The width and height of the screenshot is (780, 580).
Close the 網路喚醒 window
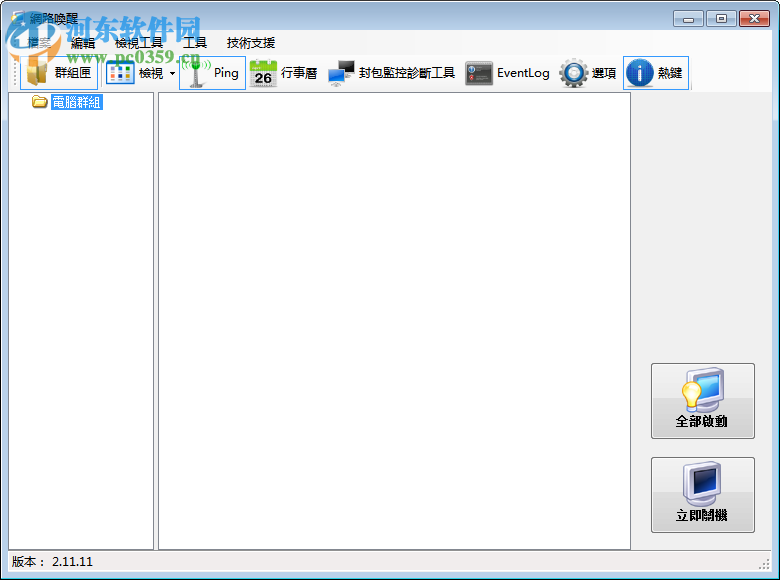pos(754,19)
